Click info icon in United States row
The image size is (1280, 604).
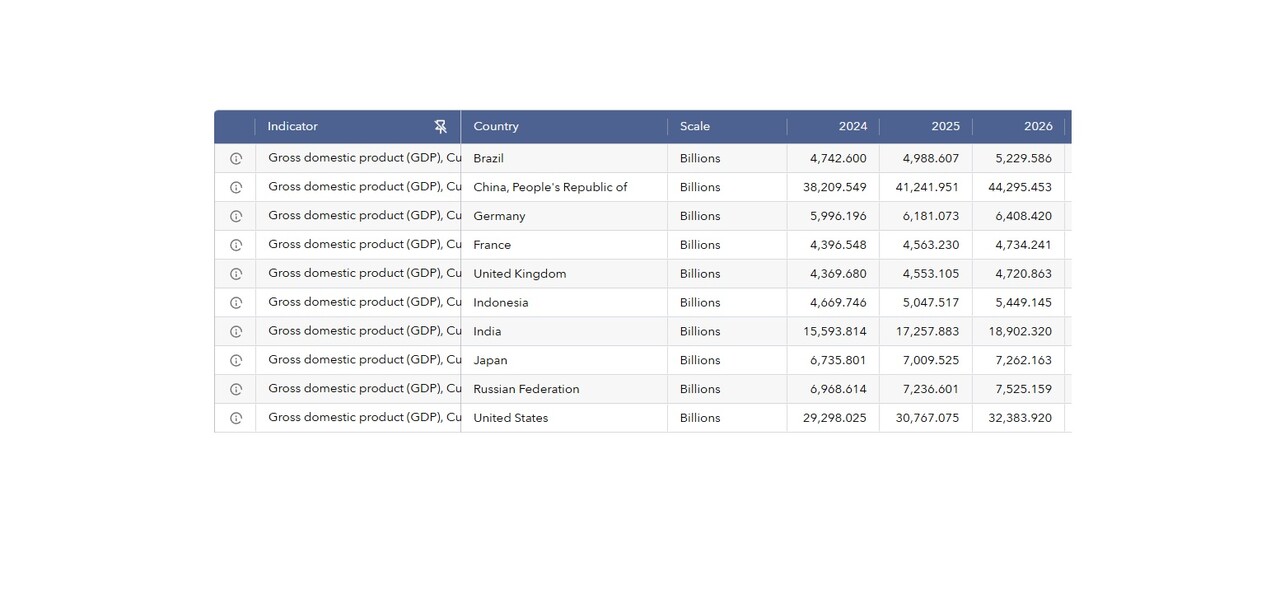pos(236,418)
